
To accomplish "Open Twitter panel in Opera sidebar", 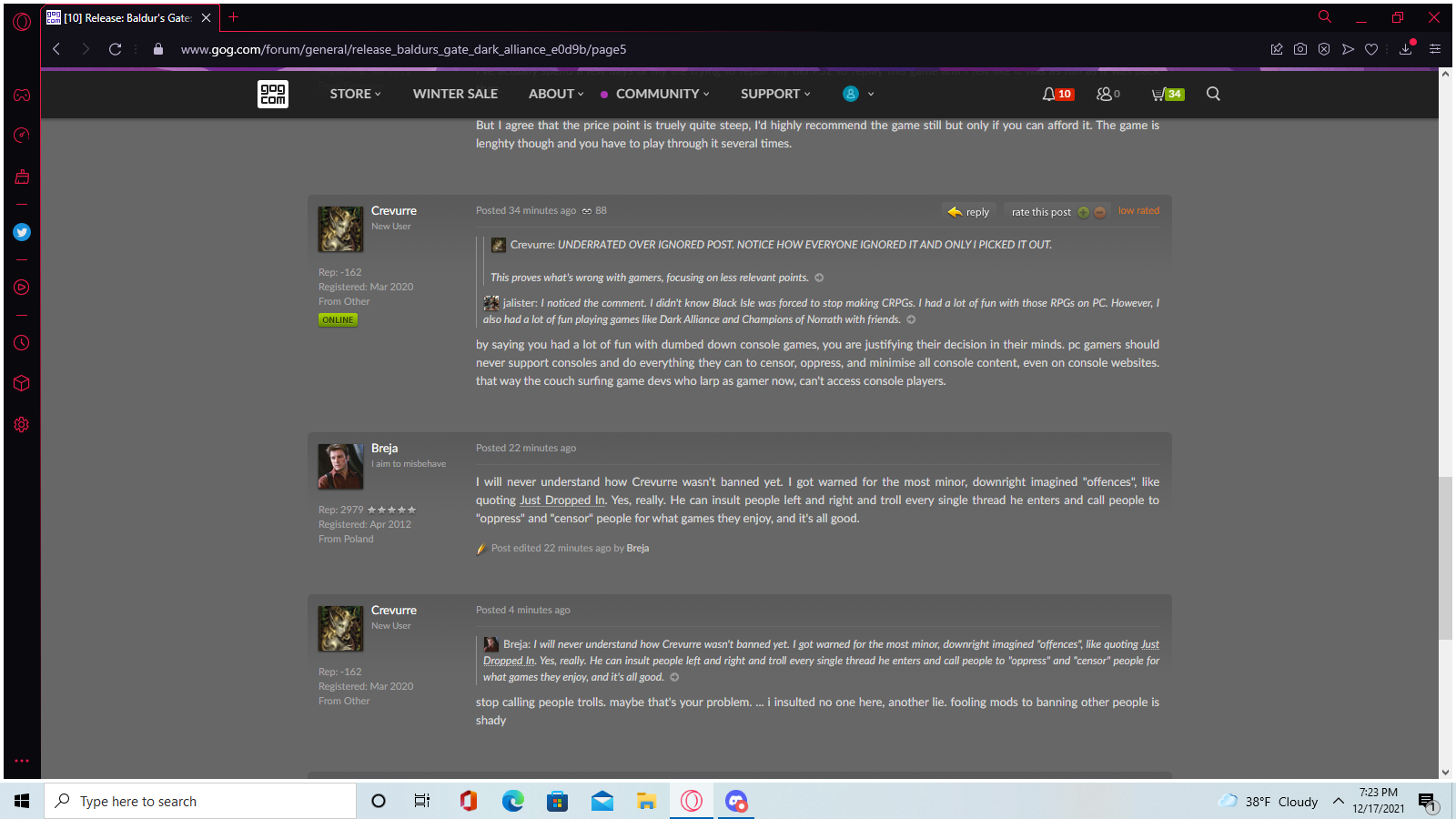I will (x=22, y=232).
